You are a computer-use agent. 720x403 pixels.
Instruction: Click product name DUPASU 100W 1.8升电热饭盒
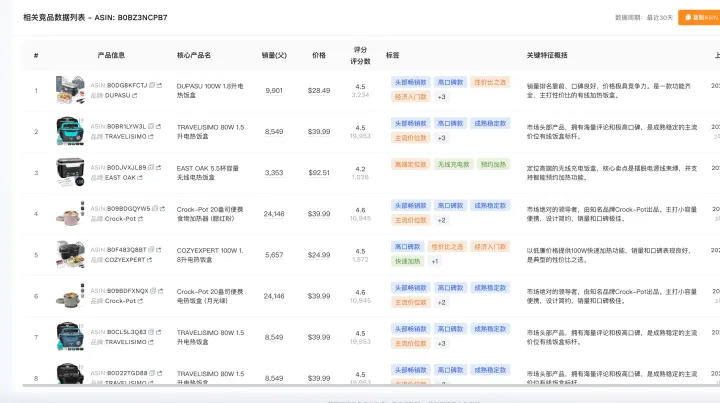210,90
